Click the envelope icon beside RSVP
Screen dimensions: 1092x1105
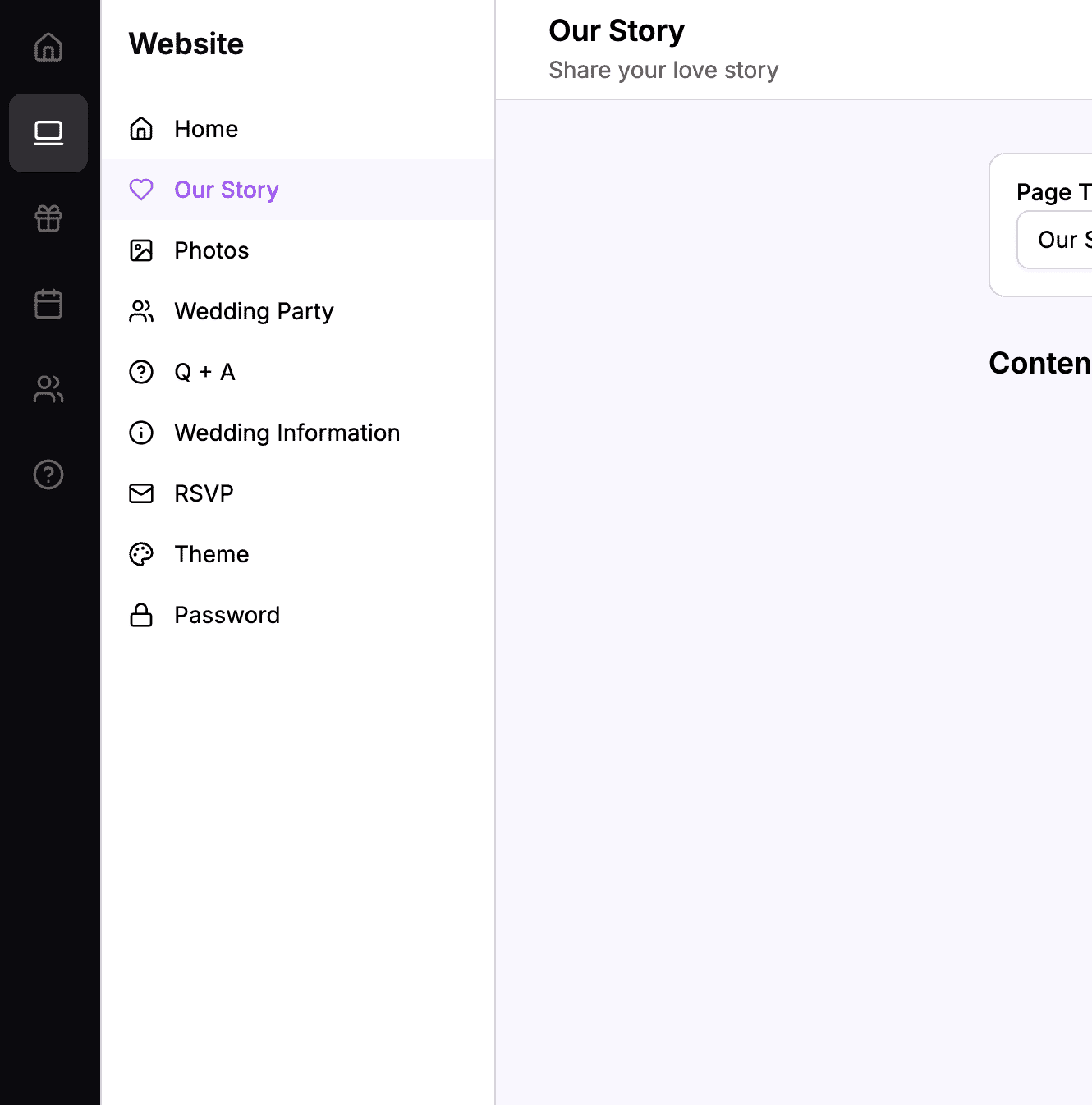(141, 493)
